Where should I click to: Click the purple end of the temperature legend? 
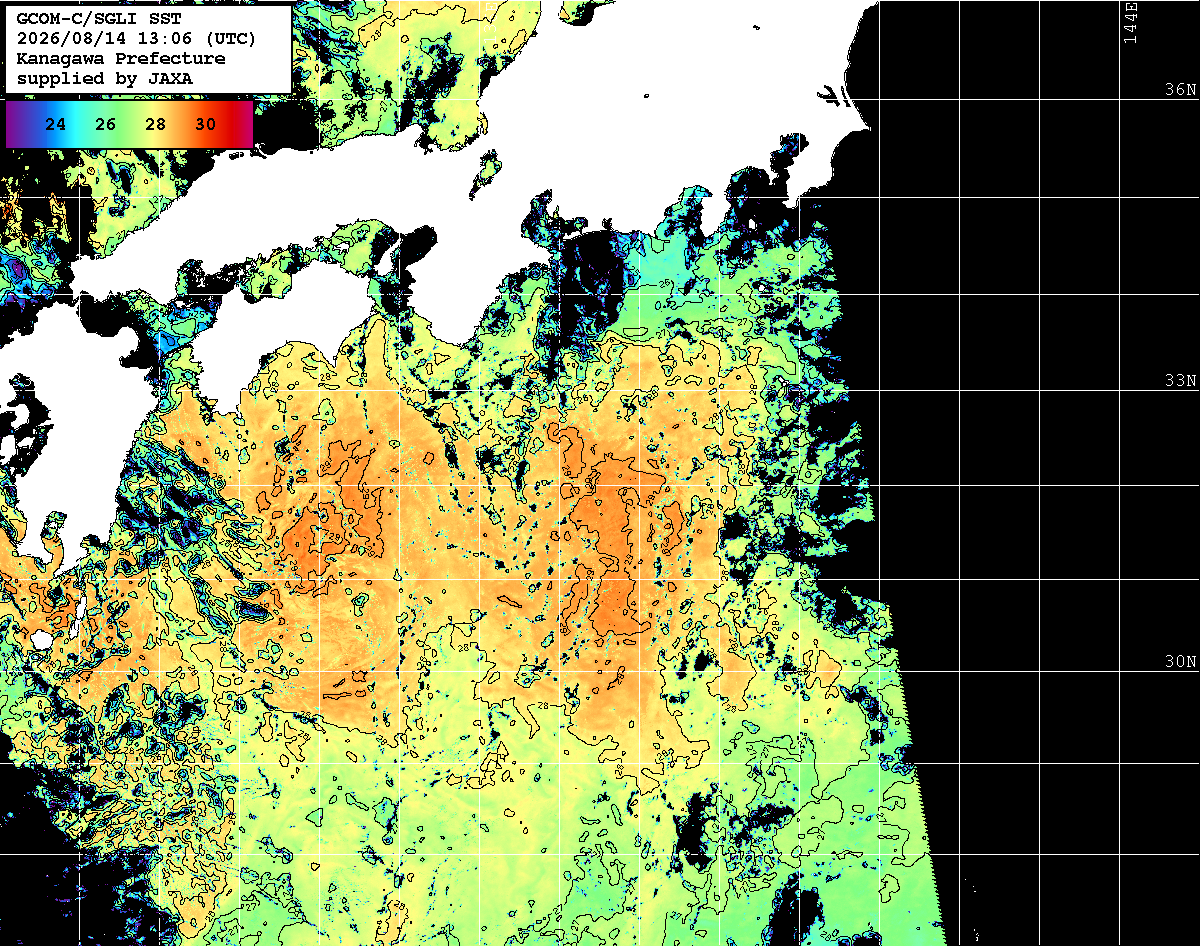point(14,124)
